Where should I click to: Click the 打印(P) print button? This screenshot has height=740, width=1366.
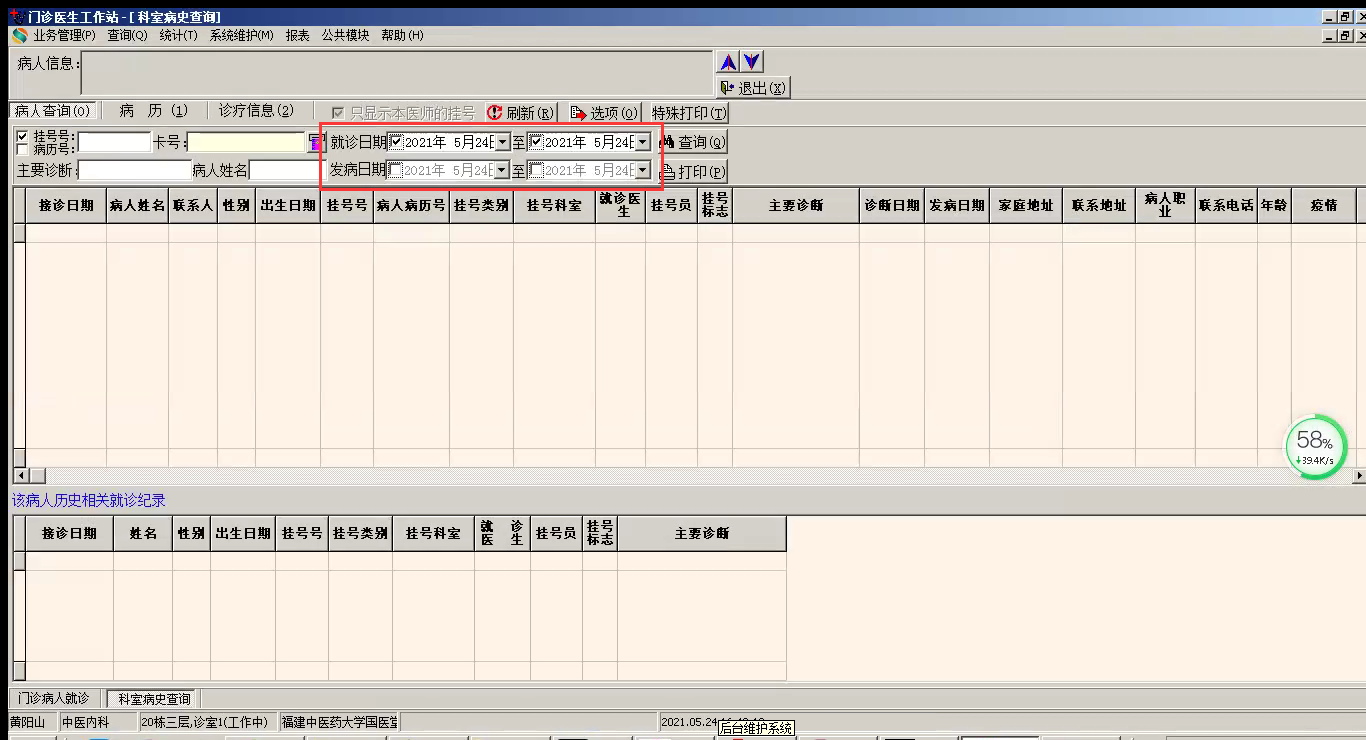point(692,171)
